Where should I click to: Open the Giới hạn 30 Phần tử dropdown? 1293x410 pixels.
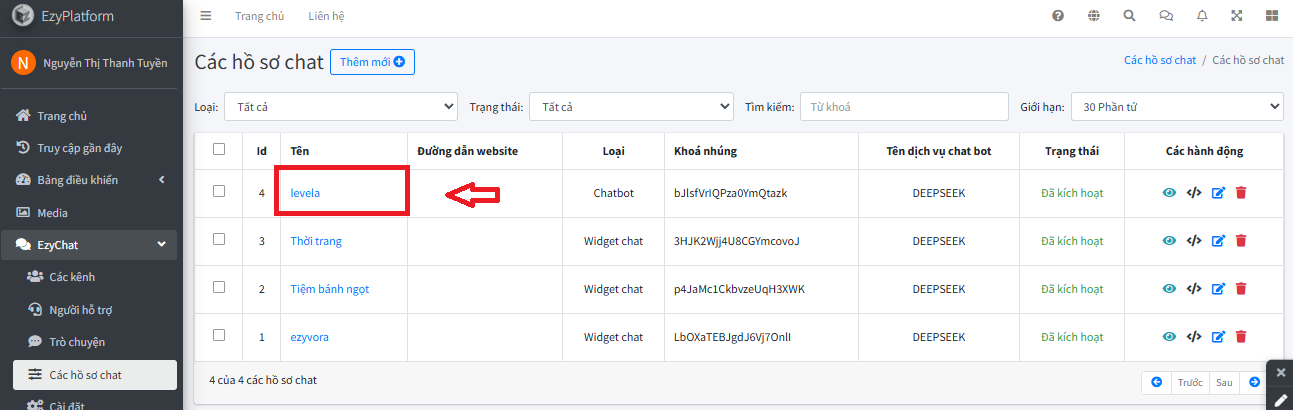[1177, 106]
